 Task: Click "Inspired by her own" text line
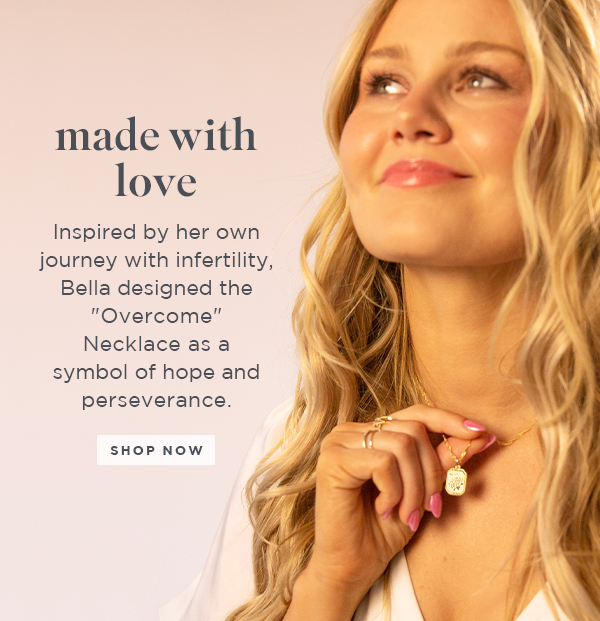[156, 233]
